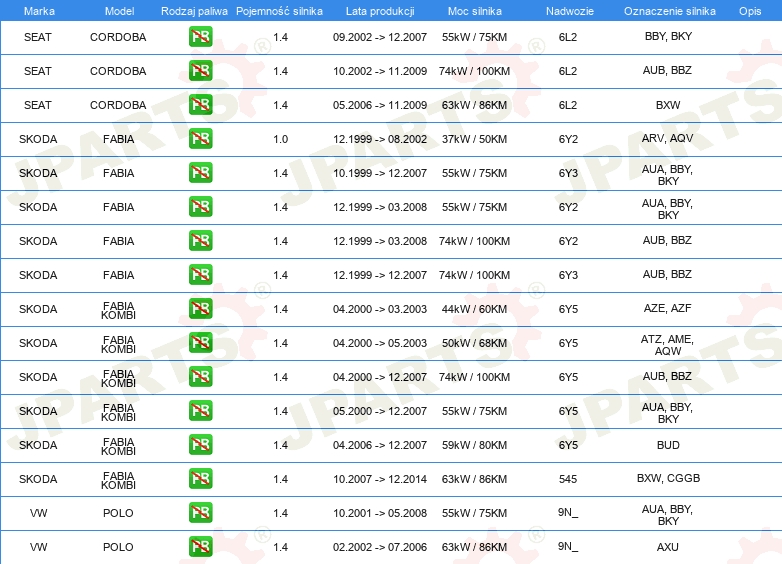Image resolution: width=782 pixels, height=564 pixels.
Task: Click the Lata produkcji column header
Action: 380,11
